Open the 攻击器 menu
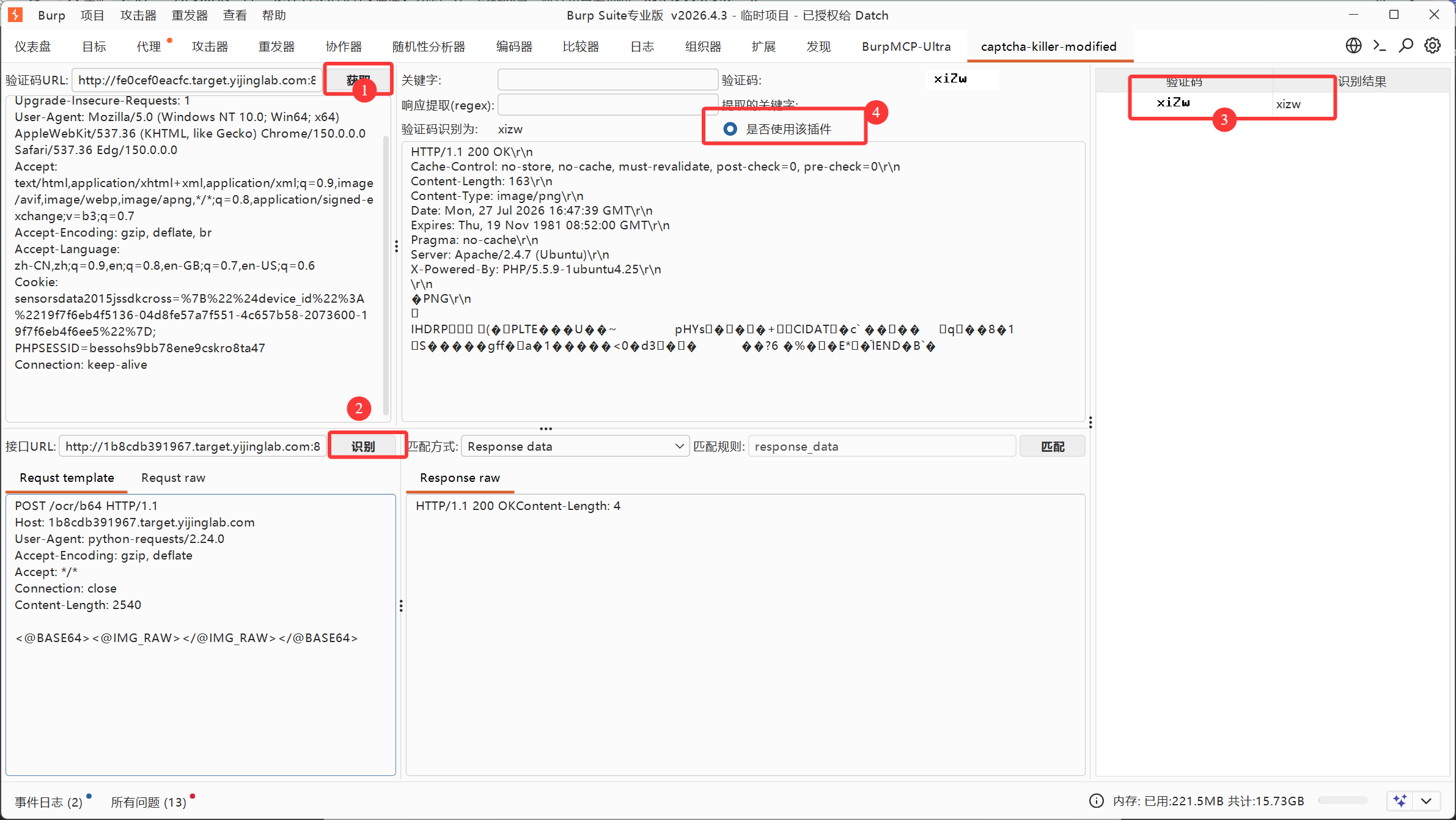 [138, 15]
